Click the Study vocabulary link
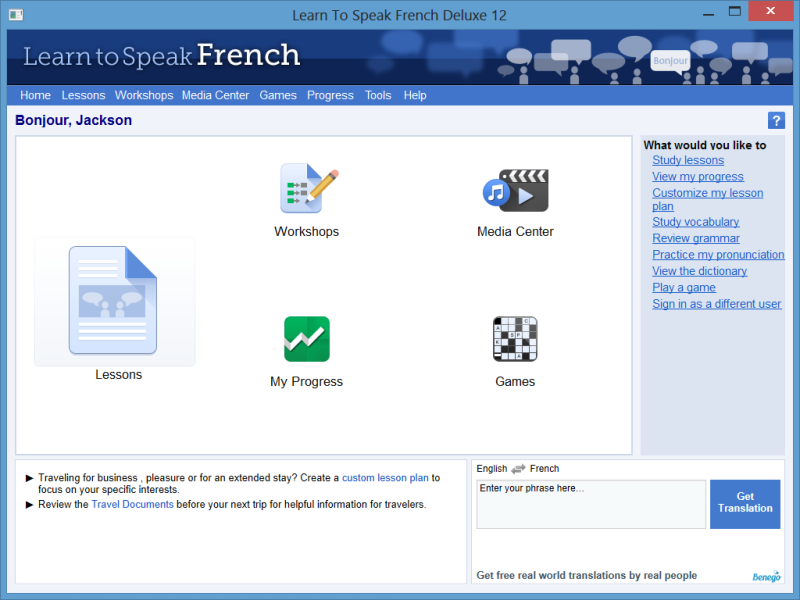The width and height of the screenshot is (800, 600). [x=695, y=222]
